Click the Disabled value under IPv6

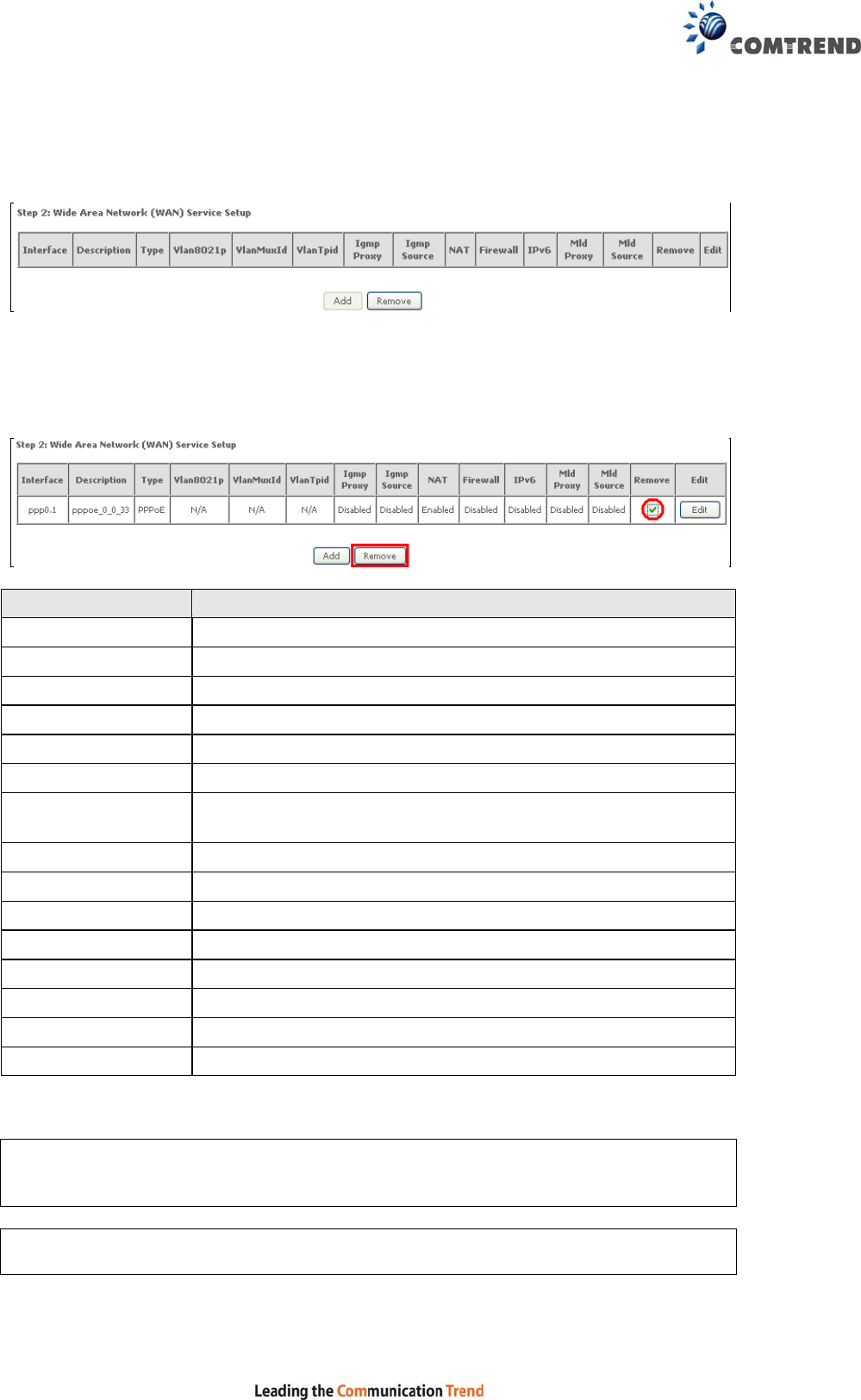tap(525, 510)
